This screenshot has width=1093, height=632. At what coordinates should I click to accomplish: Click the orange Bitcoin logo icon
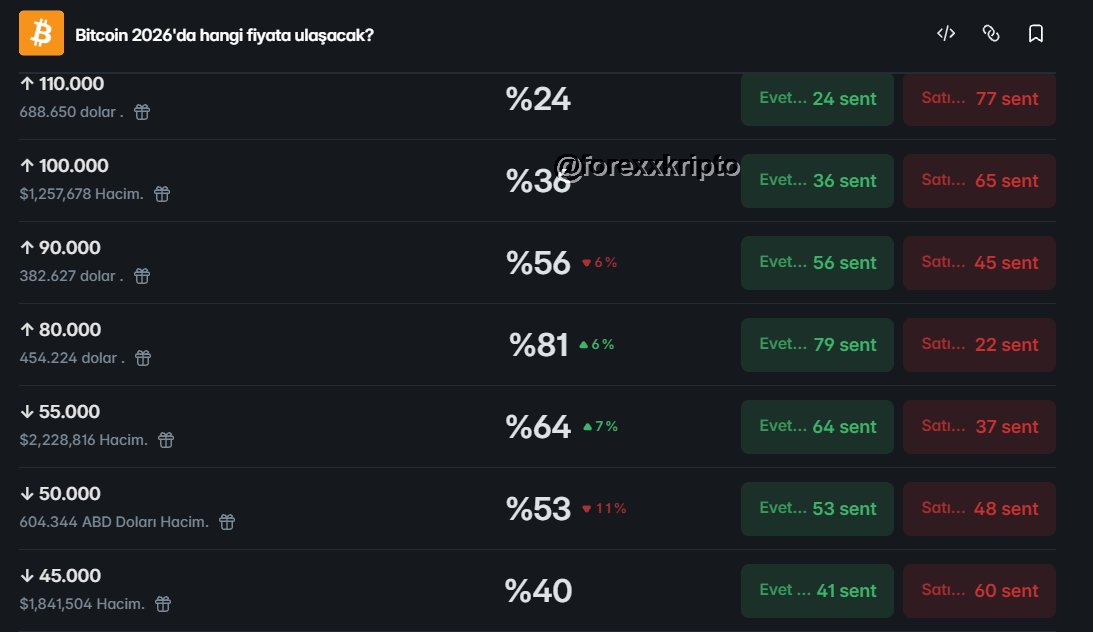click(41, 33)
